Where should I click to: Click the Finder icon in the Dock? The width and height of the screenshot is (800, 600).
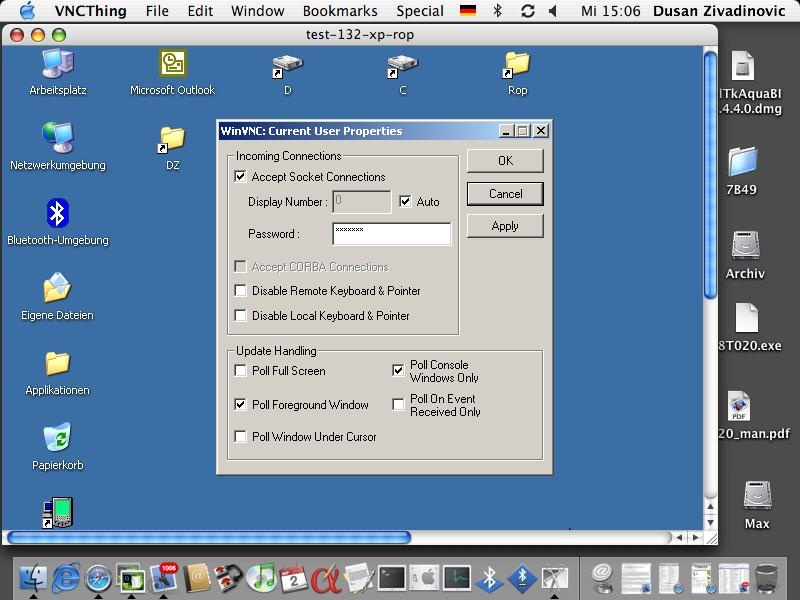coord(33,577)
